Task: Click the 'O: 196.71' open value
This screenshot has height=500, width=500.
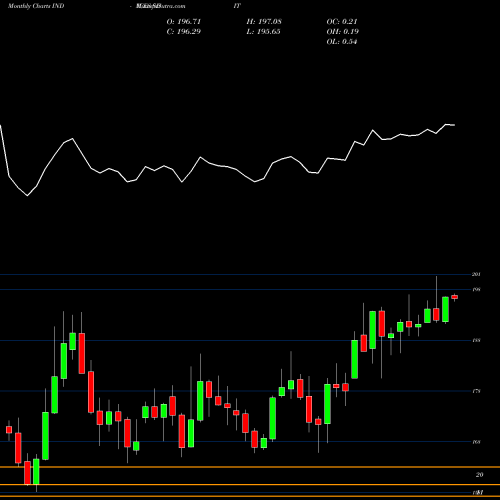Action: click(x=184, y=22)
